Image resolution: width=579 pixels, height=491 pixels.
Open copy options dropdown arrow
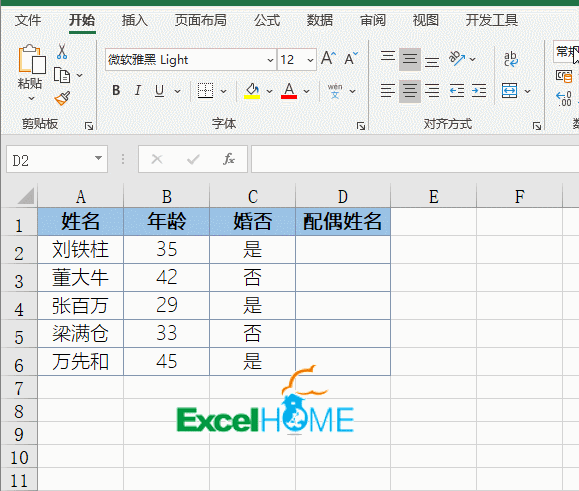coord(80,75)
